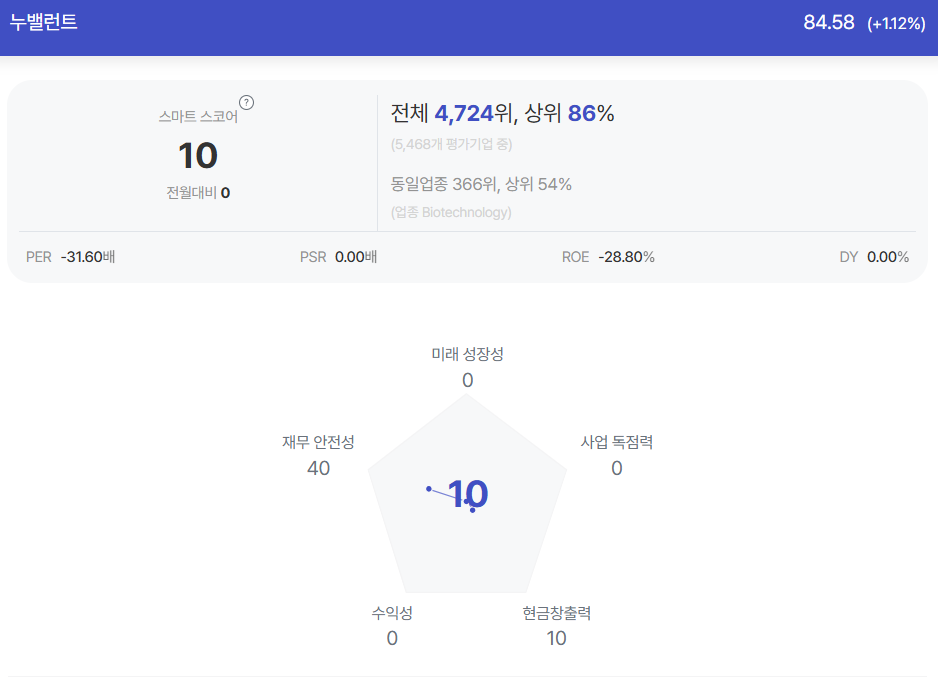Select the 재무 안전성 score of 40

click(x=318, y=468)
